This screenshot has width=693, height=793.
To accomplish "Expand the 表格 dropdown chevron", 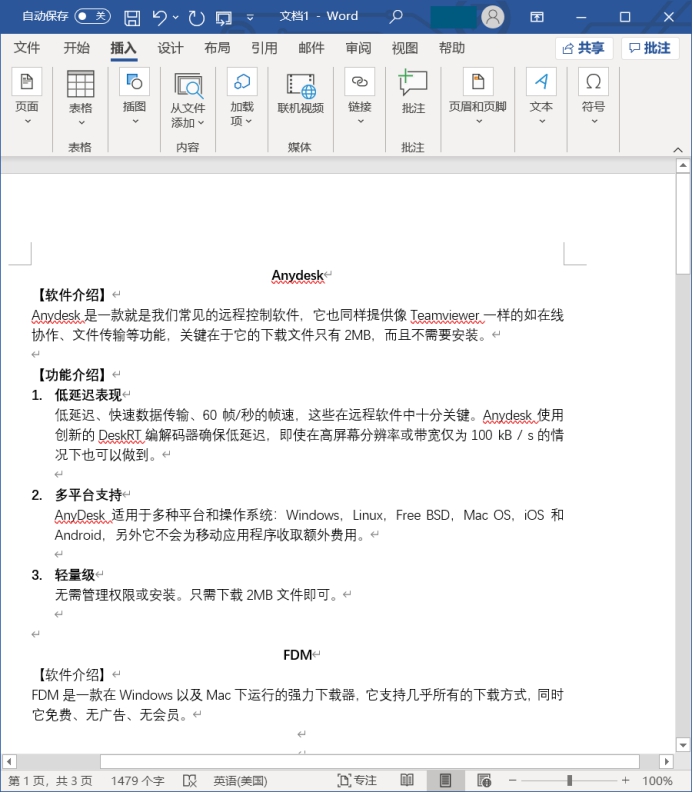I will (x=81, y=123).
